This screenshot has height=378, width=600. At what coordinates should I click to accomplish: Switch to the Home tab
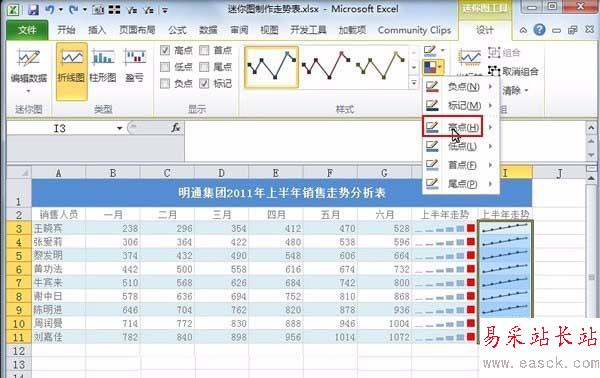tap(66, 30)
